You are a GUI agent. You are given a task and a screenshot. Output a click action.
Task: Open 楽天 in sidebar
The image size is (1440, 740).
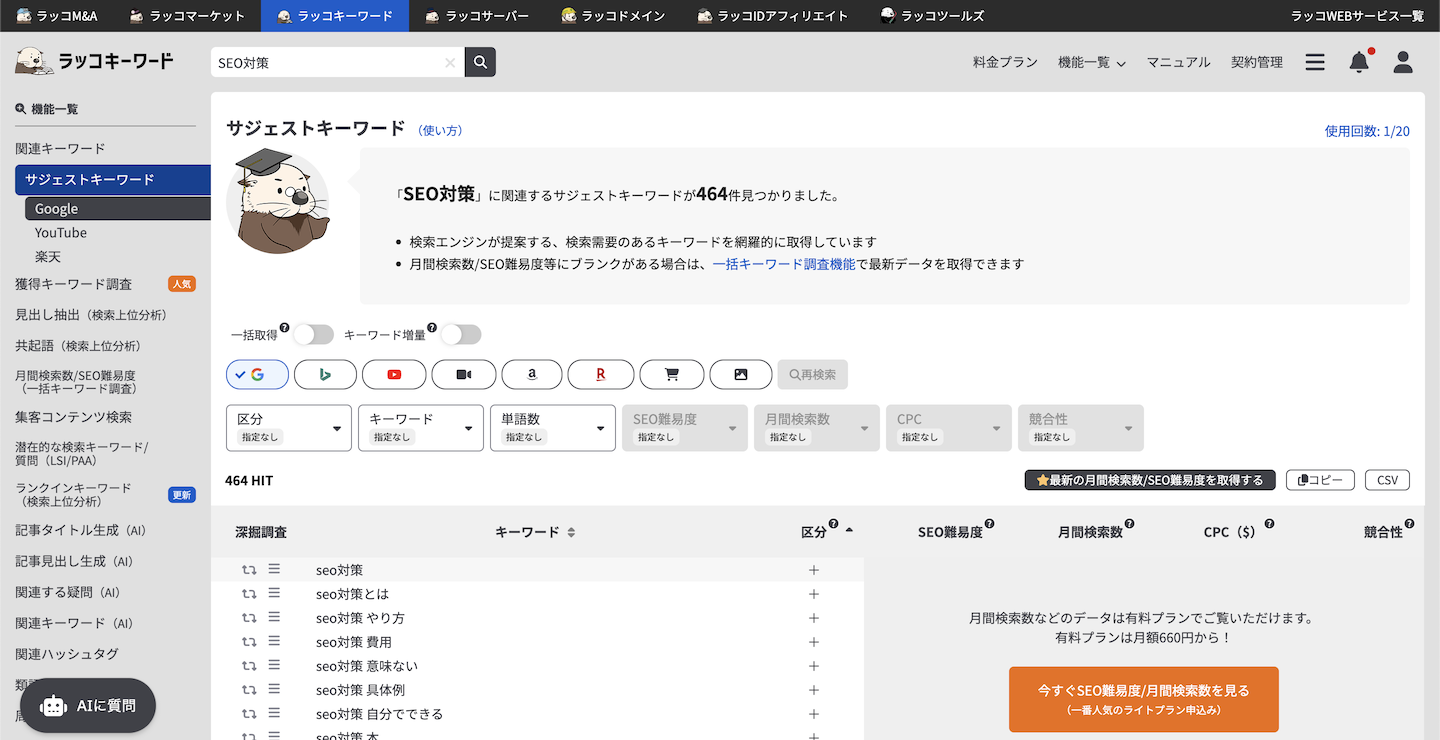(x=48, y=257)
